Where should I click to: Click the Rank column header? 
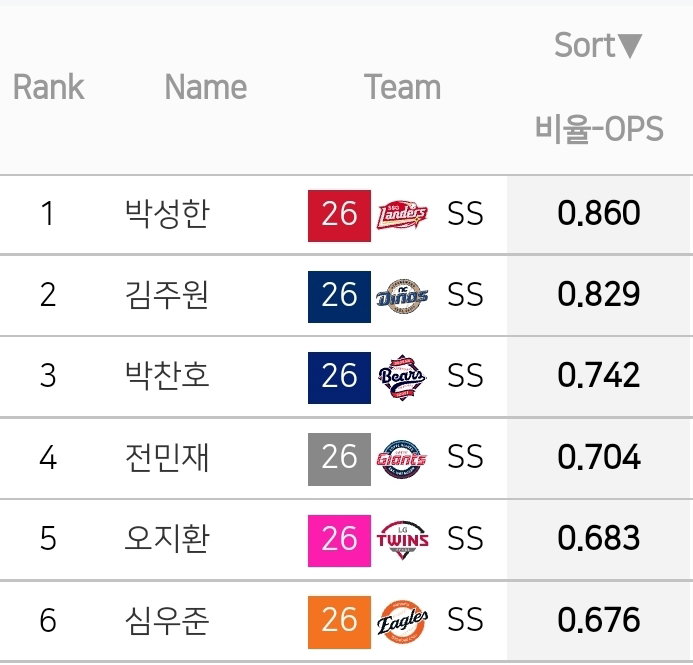tap(49, 87)
